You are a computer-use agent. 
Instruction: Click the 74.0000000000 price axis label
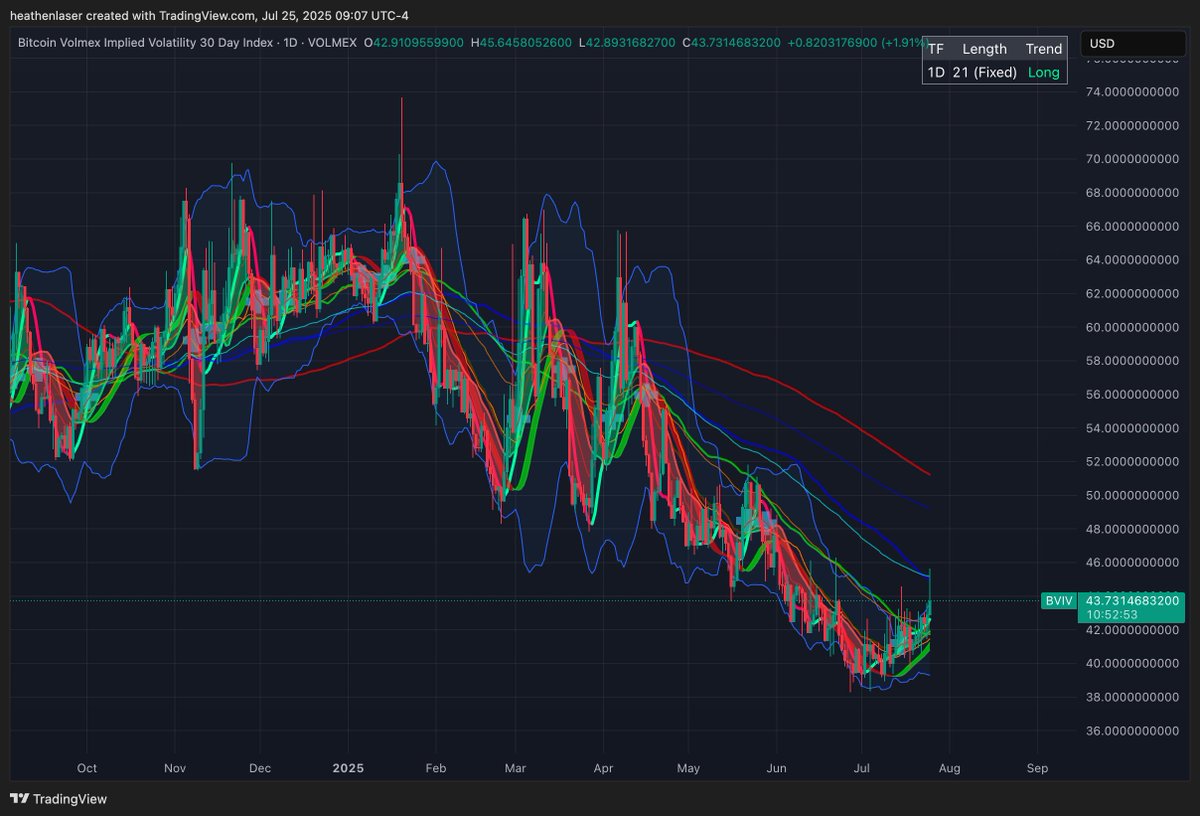[x=1133, y=92]
